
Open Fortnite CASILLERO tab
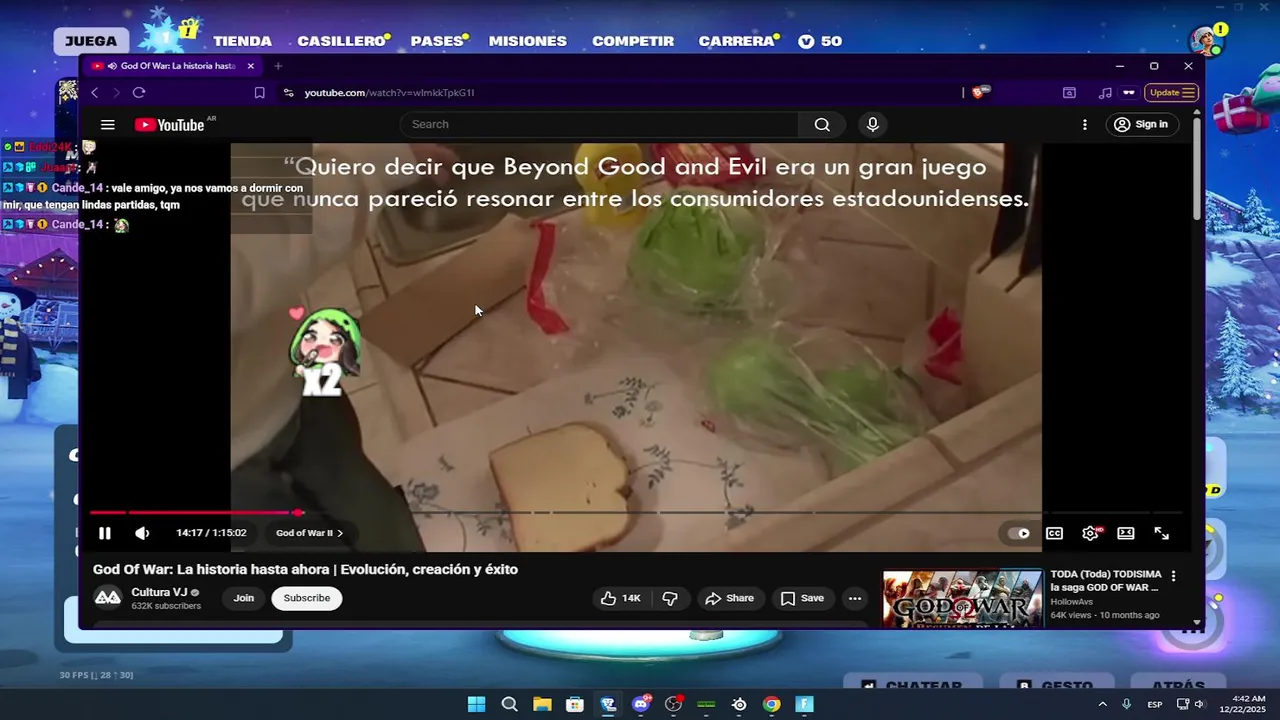coord(342,41)
